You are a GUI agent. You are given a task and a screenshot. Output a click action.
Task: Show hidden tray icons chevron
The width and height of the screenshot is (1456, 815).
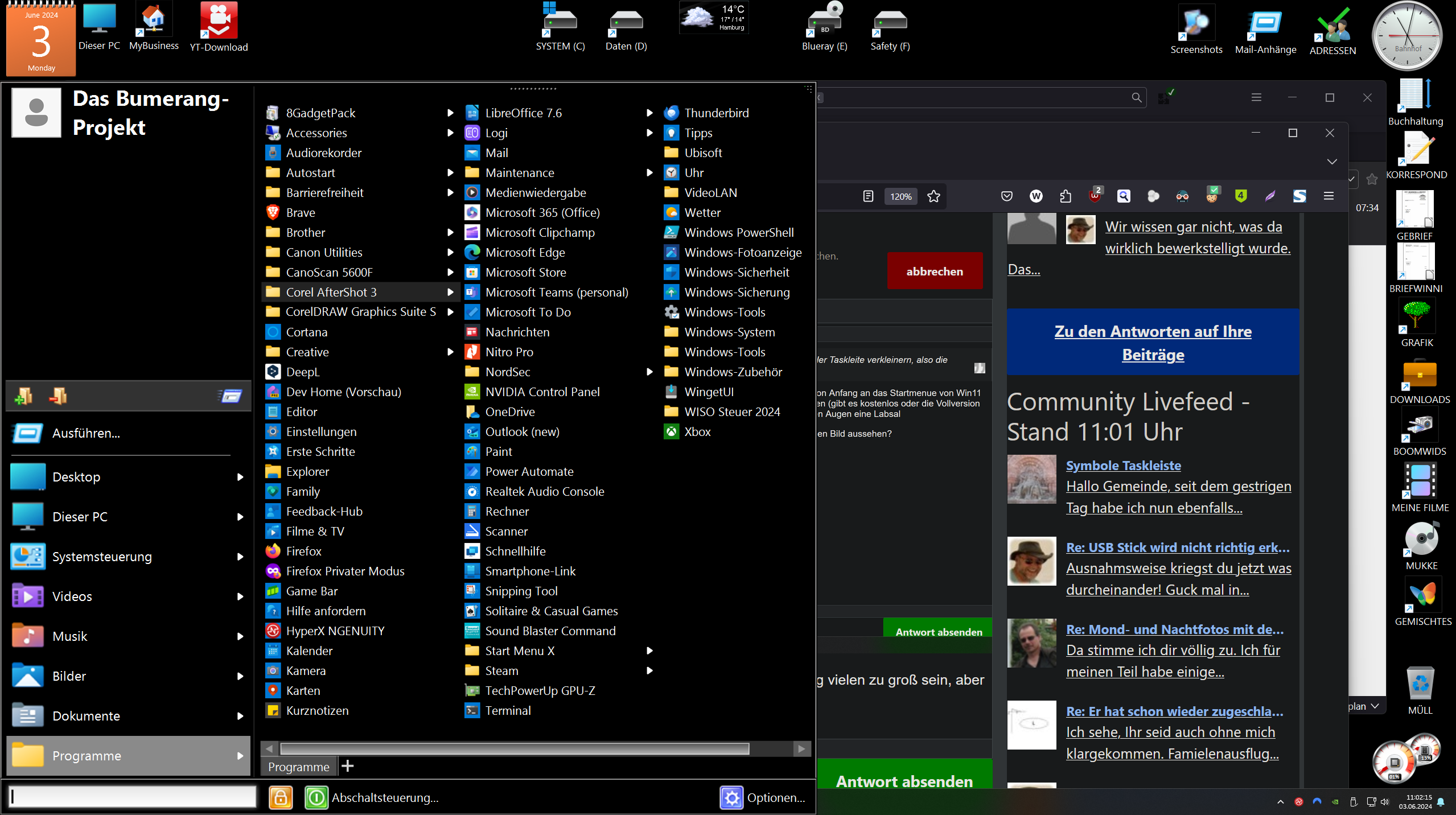pos(1281,801)
